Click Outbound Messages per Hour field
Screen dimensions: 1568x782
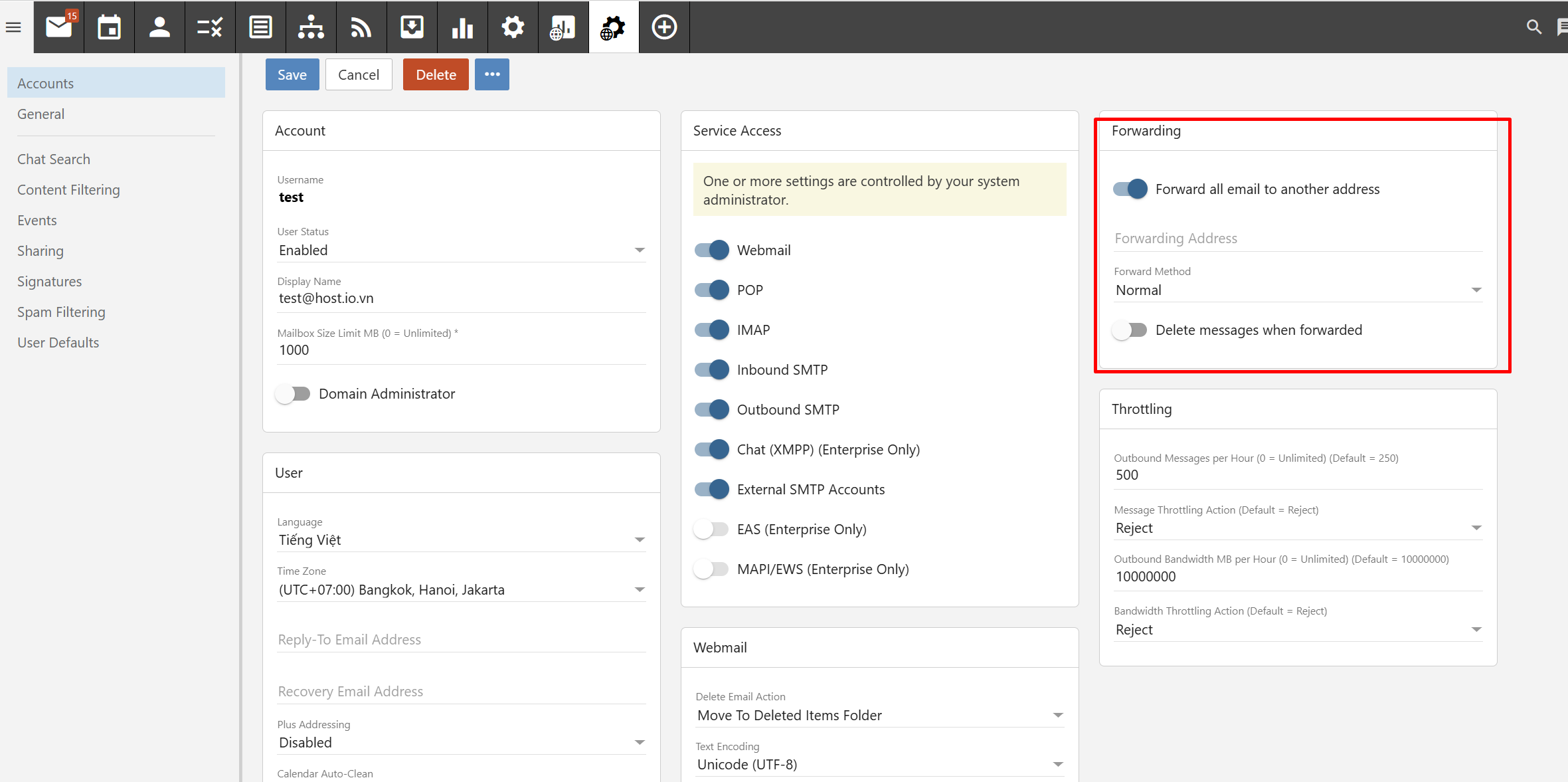click(1298, 475)
